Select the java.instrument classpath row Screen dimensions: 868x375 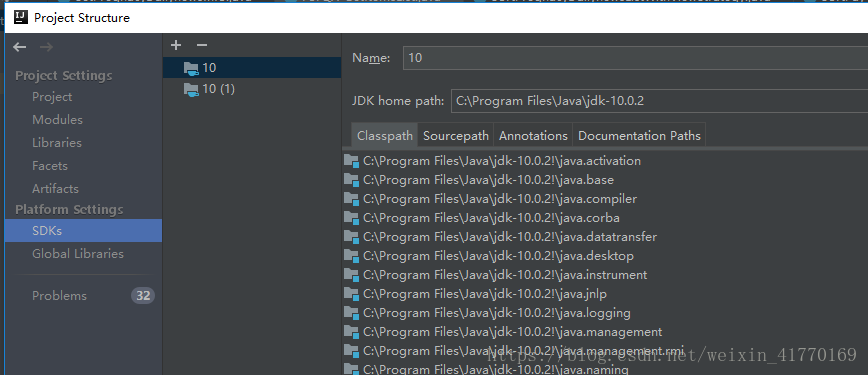coord(605,275)
